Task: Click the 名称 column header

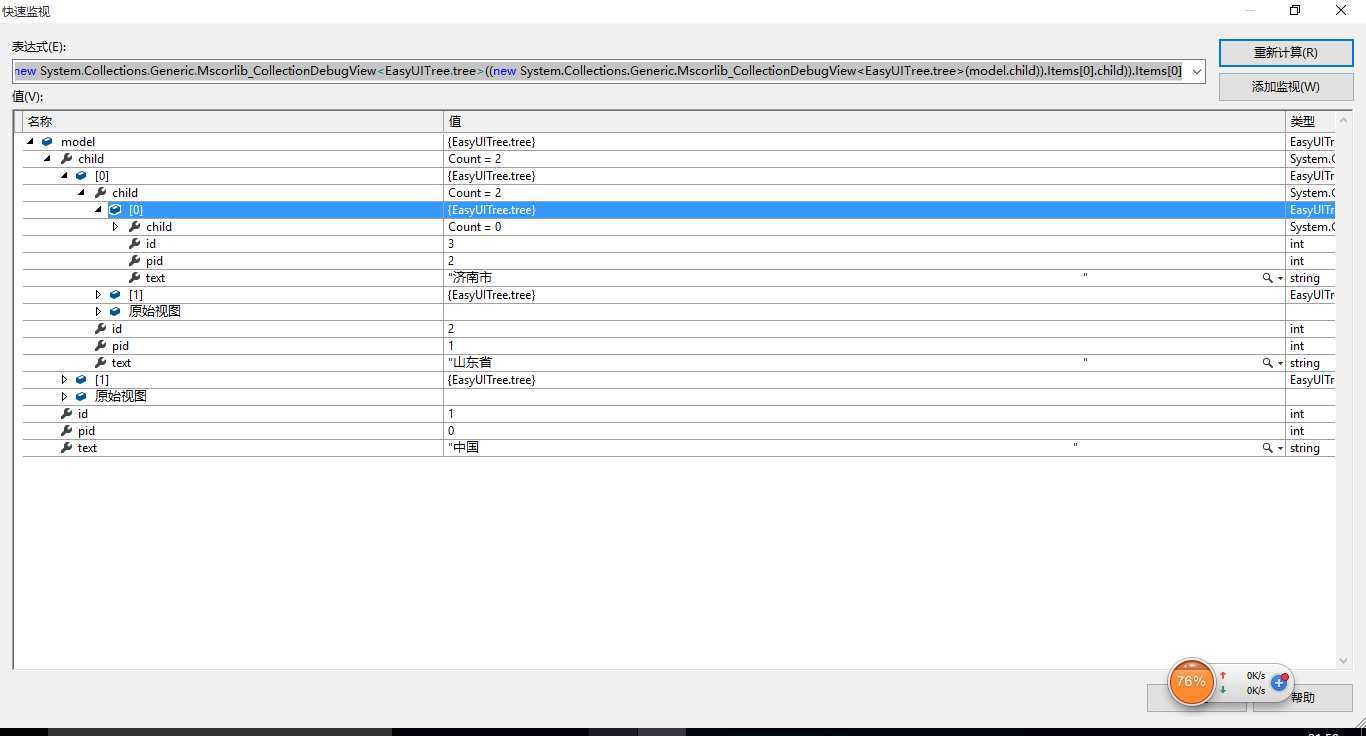Action: [x=233, y=121]
